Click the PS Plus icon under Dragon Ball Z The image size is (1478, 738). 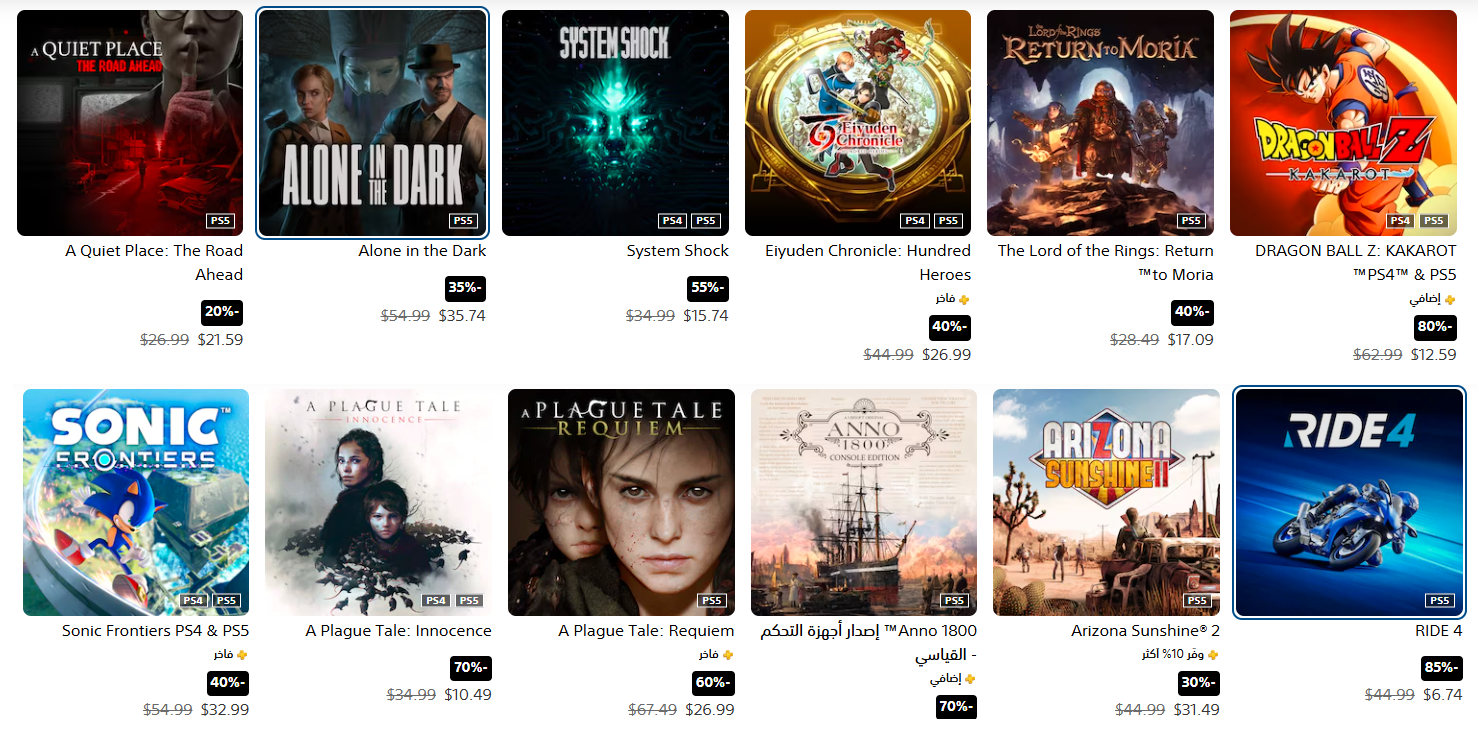point(1451,299)
